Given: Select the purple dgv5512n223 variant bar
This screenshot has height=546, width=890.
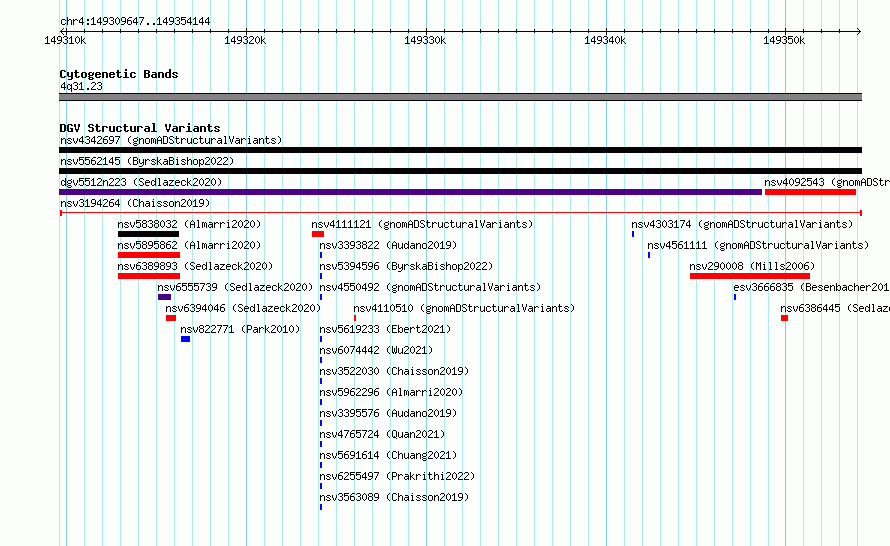Looking at the screenshot, I should coord(410,192).
